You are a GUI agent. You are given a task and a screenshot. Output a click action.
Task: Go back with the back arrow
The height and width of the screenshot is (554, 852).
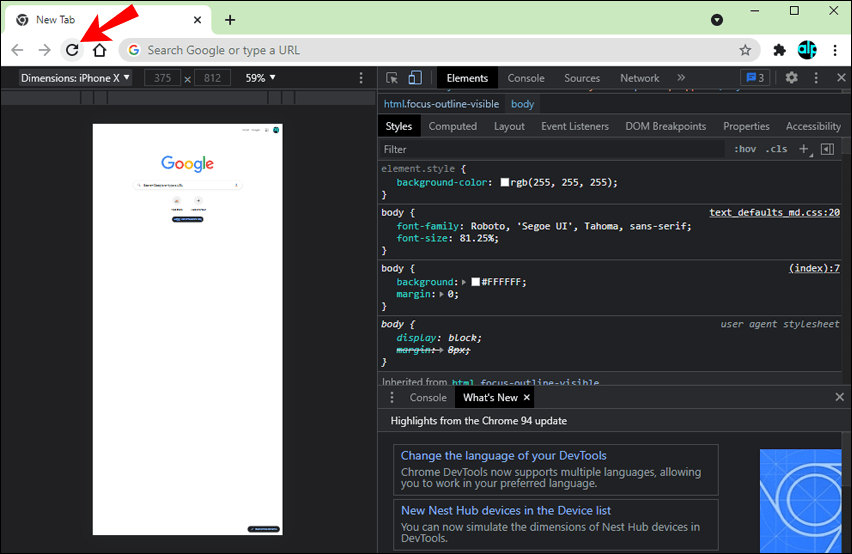tap(17, 51)
